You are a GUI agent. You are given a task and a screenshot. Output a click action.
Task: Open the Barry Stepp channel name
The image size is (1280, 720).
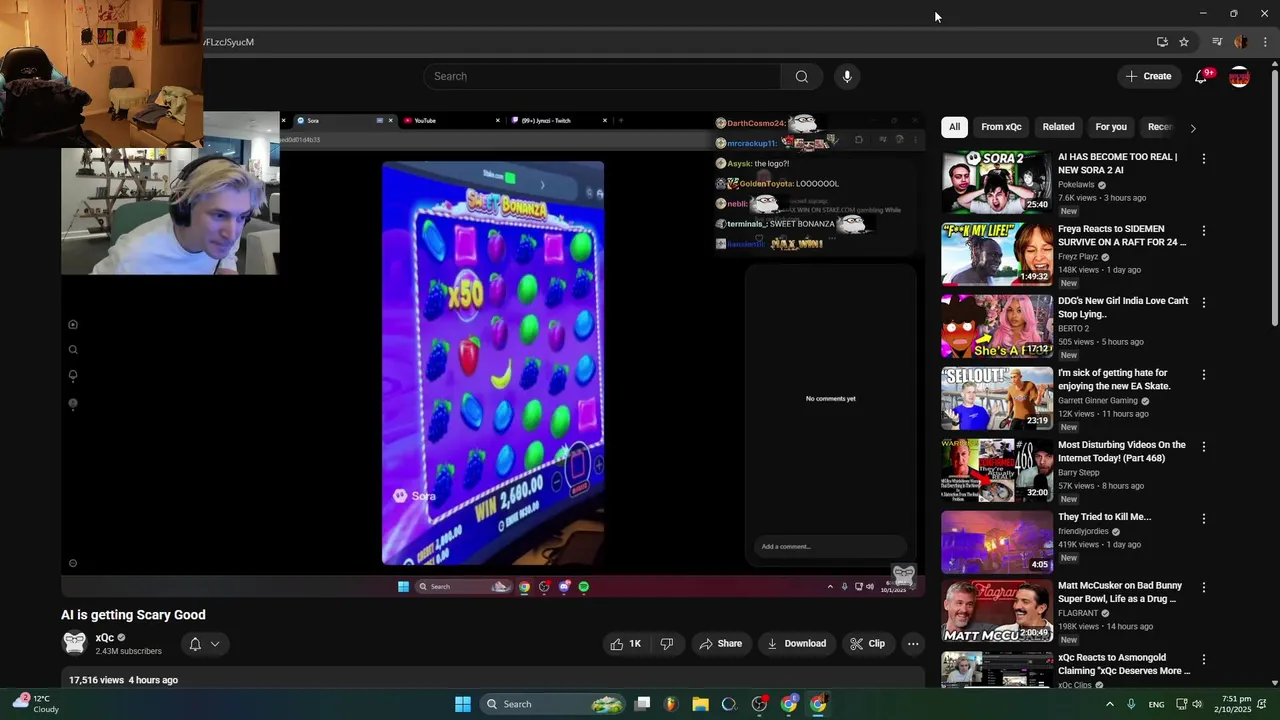click(1078, 473)
